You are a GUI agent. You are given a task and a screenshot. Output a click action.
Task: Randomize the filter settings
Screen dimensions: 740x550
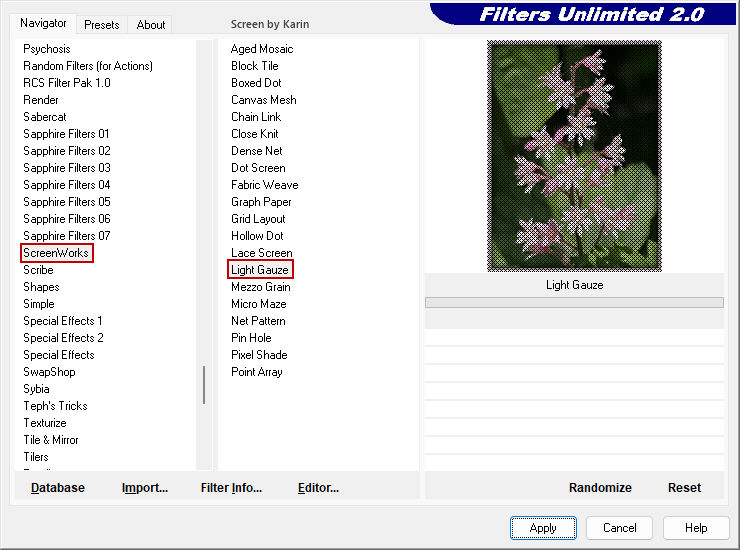600,488
